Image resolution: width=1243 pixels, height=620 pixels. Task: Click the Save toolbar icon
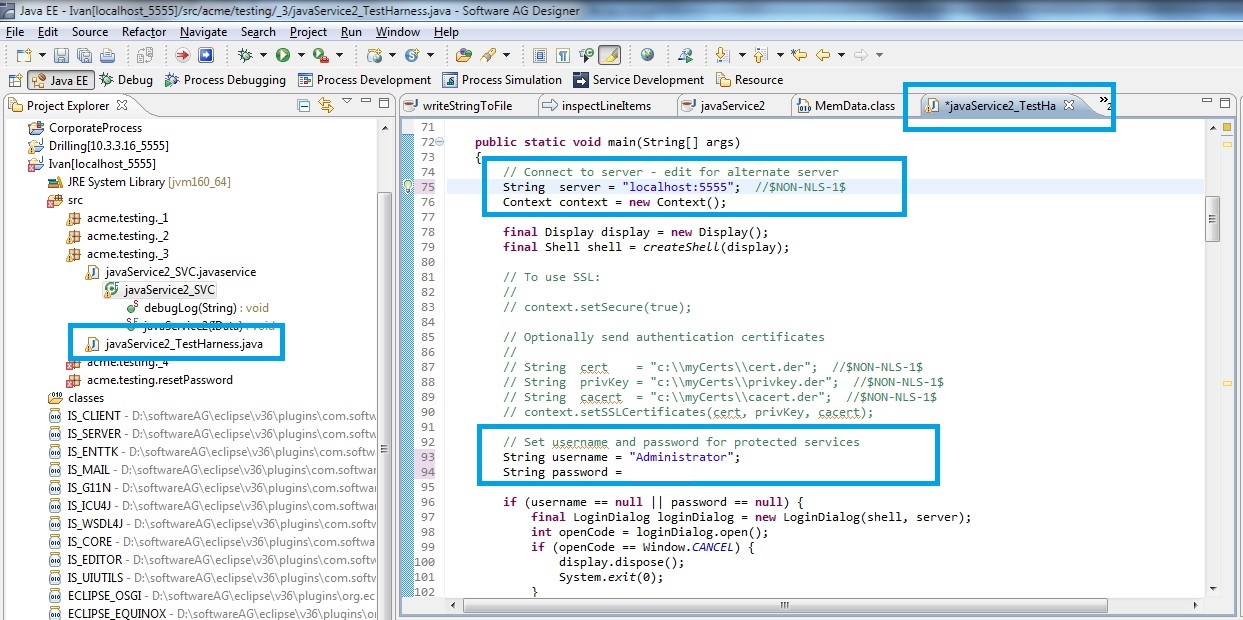tap(60, 55)
